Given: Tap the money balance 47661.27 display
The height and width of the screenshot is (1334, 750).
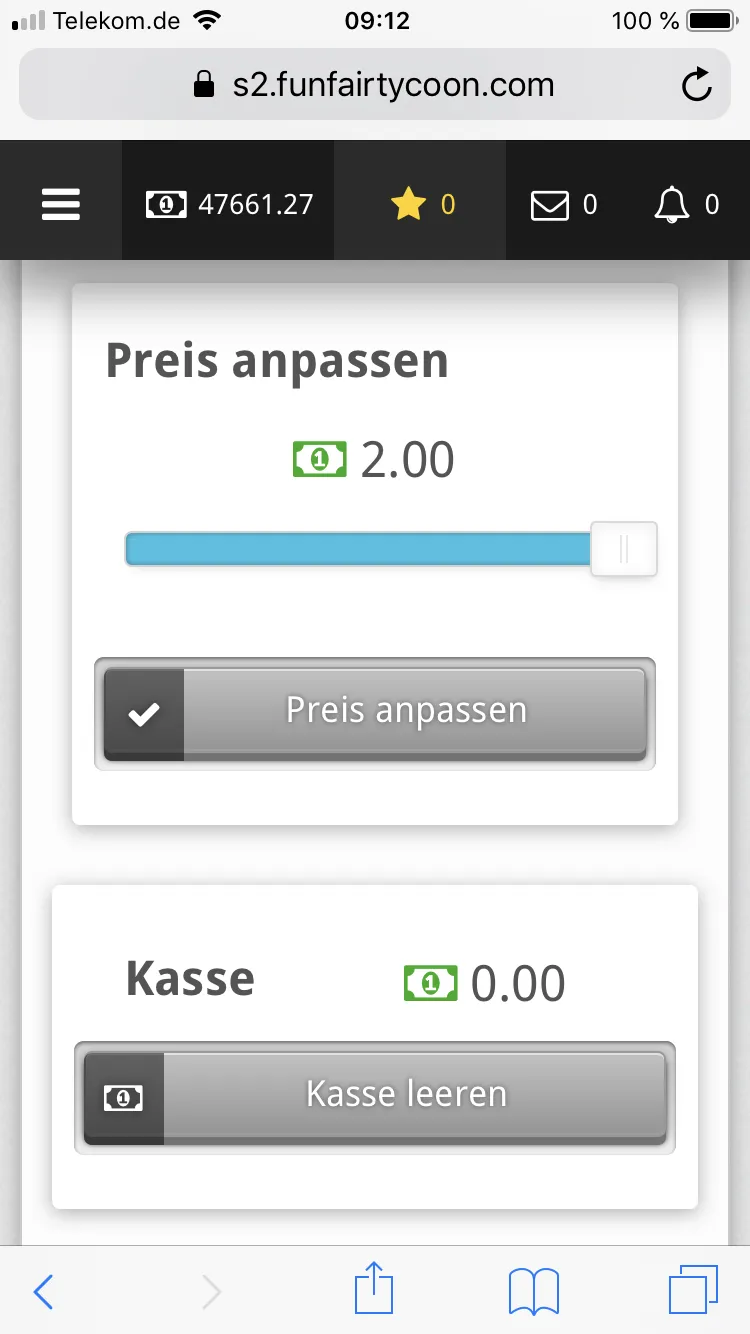Looking at the screenshot, I should (229, 205).
